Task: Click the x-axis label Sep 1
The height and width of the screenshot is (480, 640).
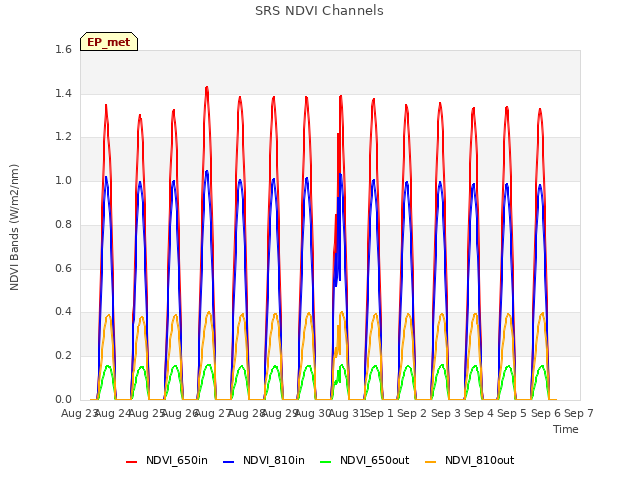Action: 379,413
